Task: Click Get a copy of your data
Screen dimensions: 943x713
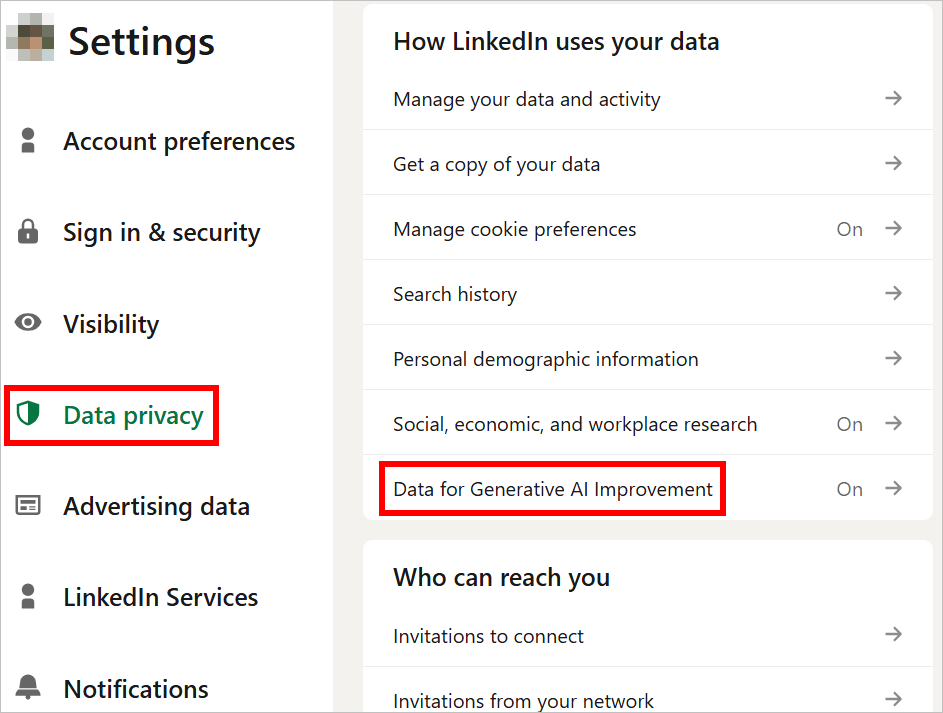Action: point(497,163)
